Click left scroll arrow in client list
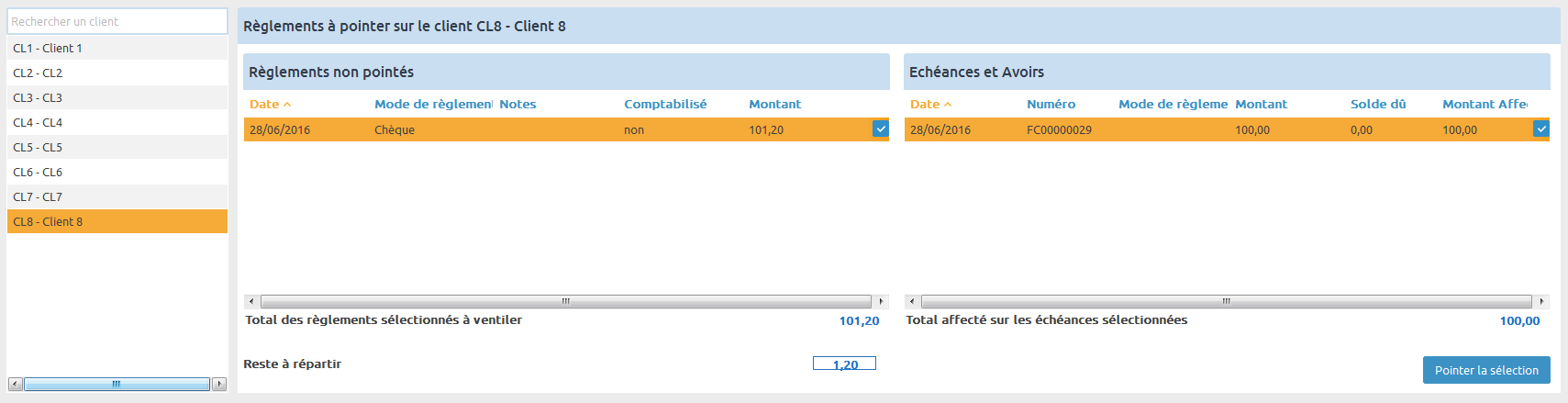 tap(16, 384)
